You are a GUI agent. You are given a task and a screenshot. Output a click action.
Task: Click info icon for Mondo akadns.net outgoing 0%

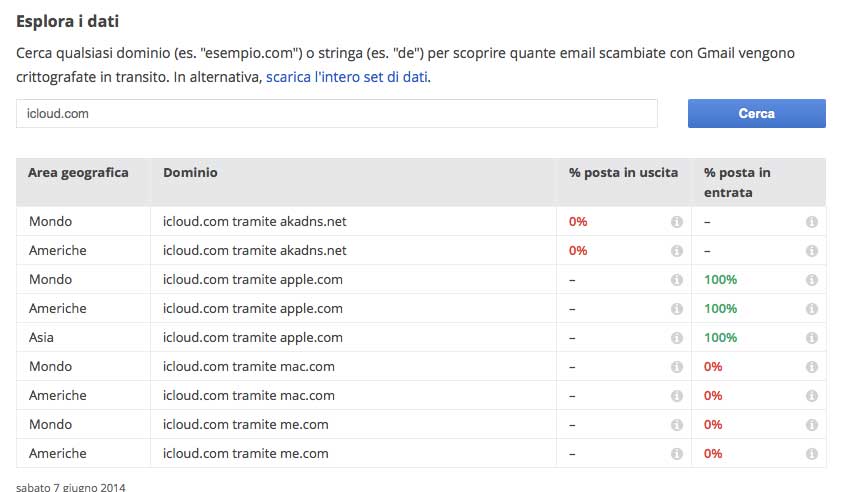click(677, 222)
